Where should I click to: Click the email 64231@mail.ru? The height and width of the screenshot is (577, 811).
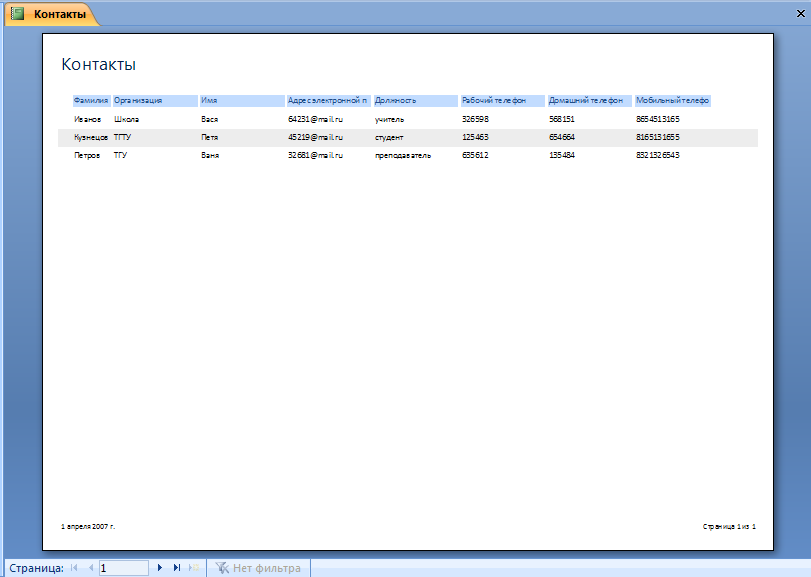315,119
